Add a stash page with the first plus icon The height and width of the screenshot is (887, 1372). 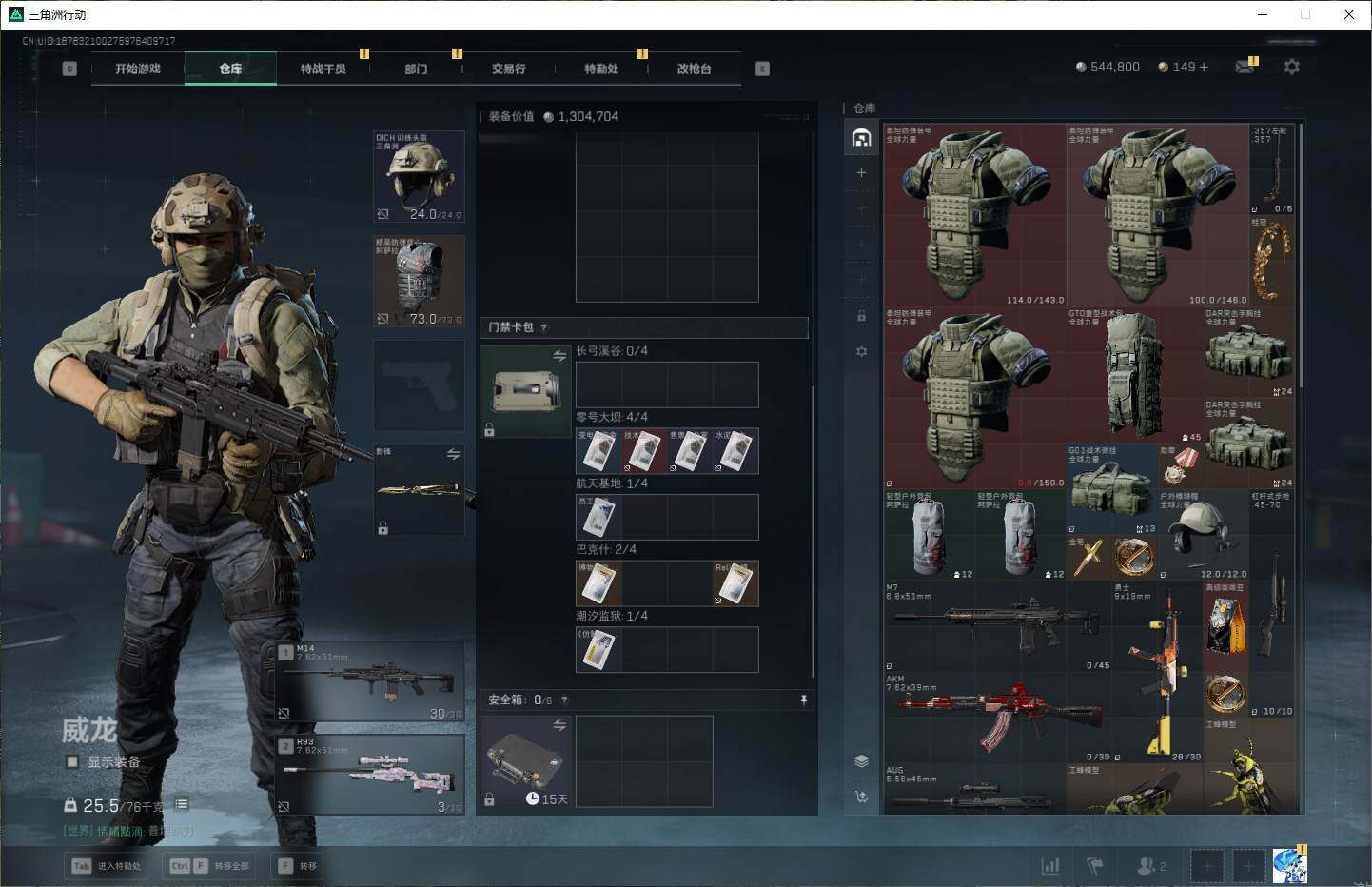(861, 173)
